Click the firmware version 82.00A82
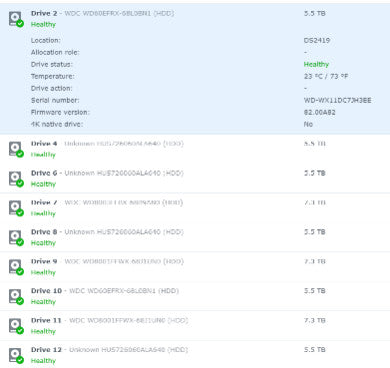 click(320, 112)
